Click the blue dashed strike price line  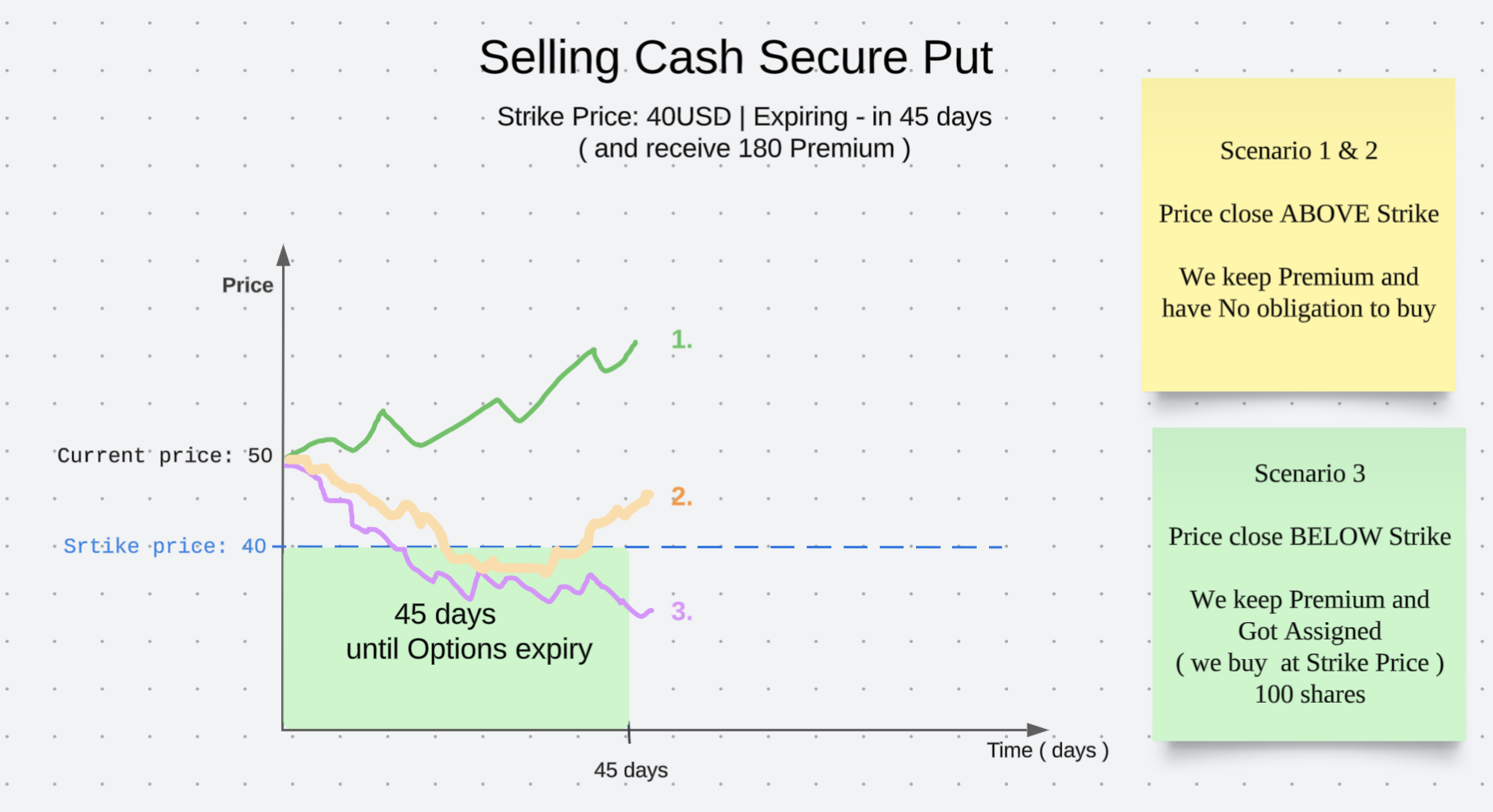(x=822, y=547)
